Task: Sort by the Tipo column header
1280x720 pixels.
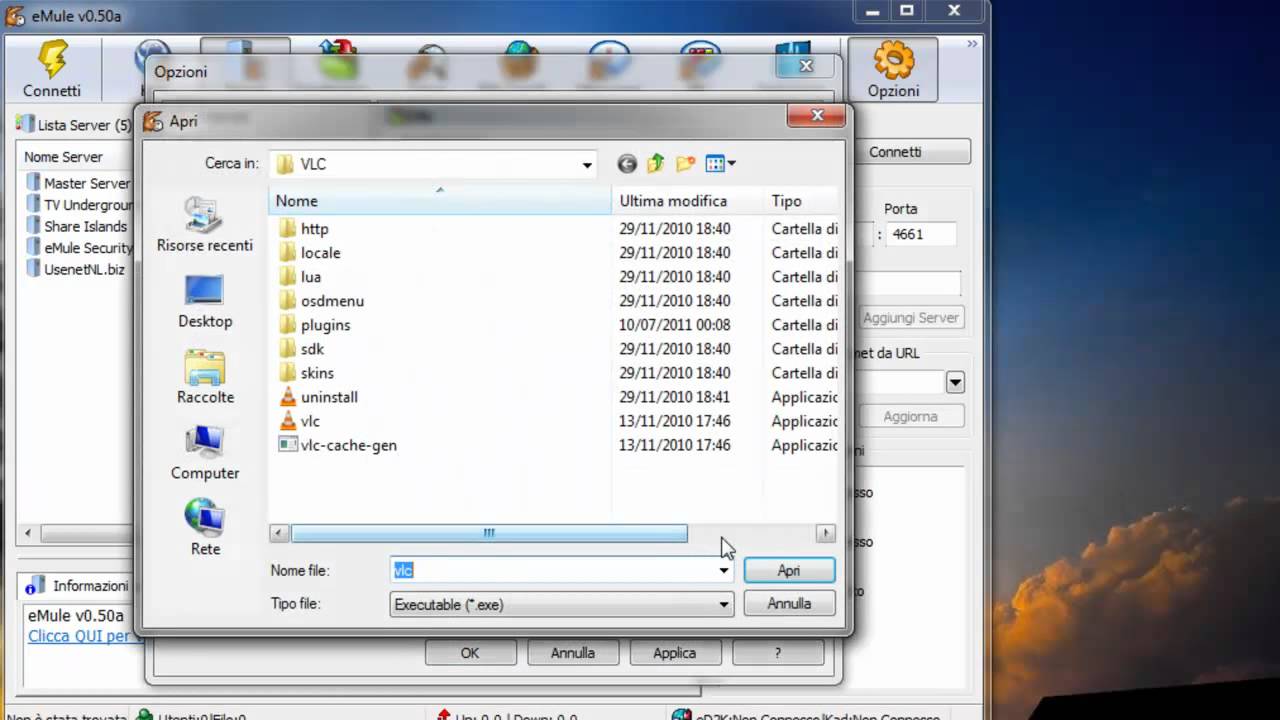Action: pos(800,201)
